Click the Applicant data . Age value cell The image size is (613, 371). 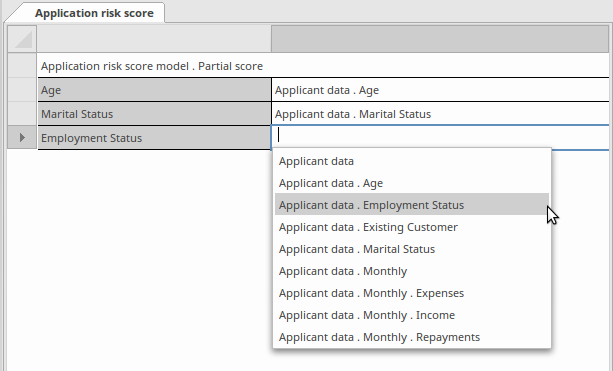pyautogui.click(x=440, y=90)
